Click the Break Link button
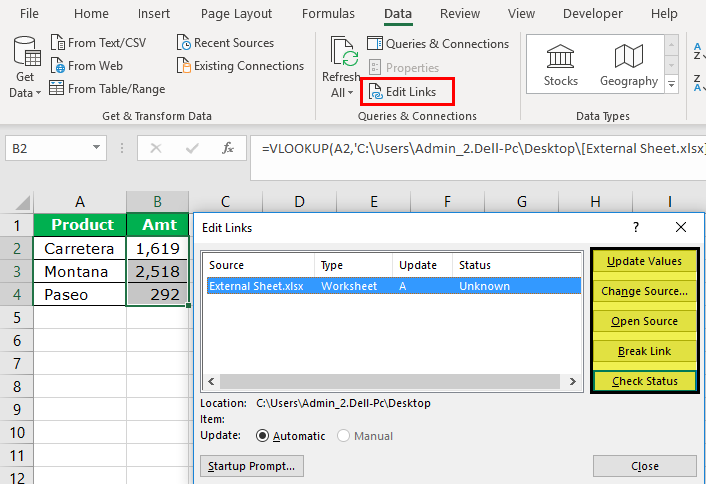The height and width of the screenshot is (484, 706). [644, 351]
